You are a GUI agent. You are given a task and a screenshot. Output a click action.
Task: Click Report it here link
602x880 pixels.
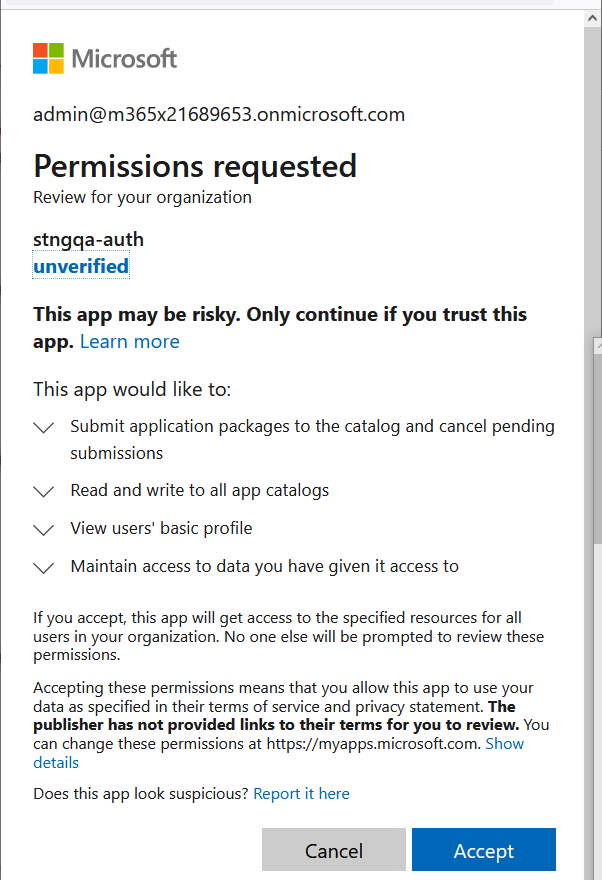[301, 794]
